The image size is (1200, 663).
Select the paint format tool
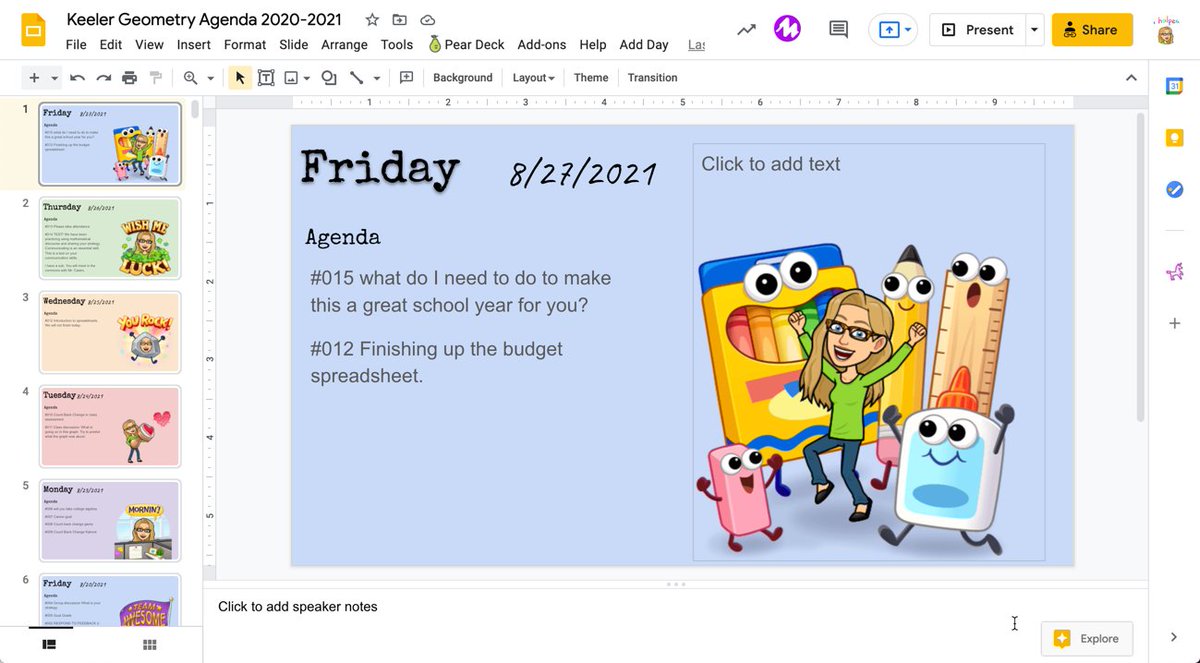click(155, 78)
